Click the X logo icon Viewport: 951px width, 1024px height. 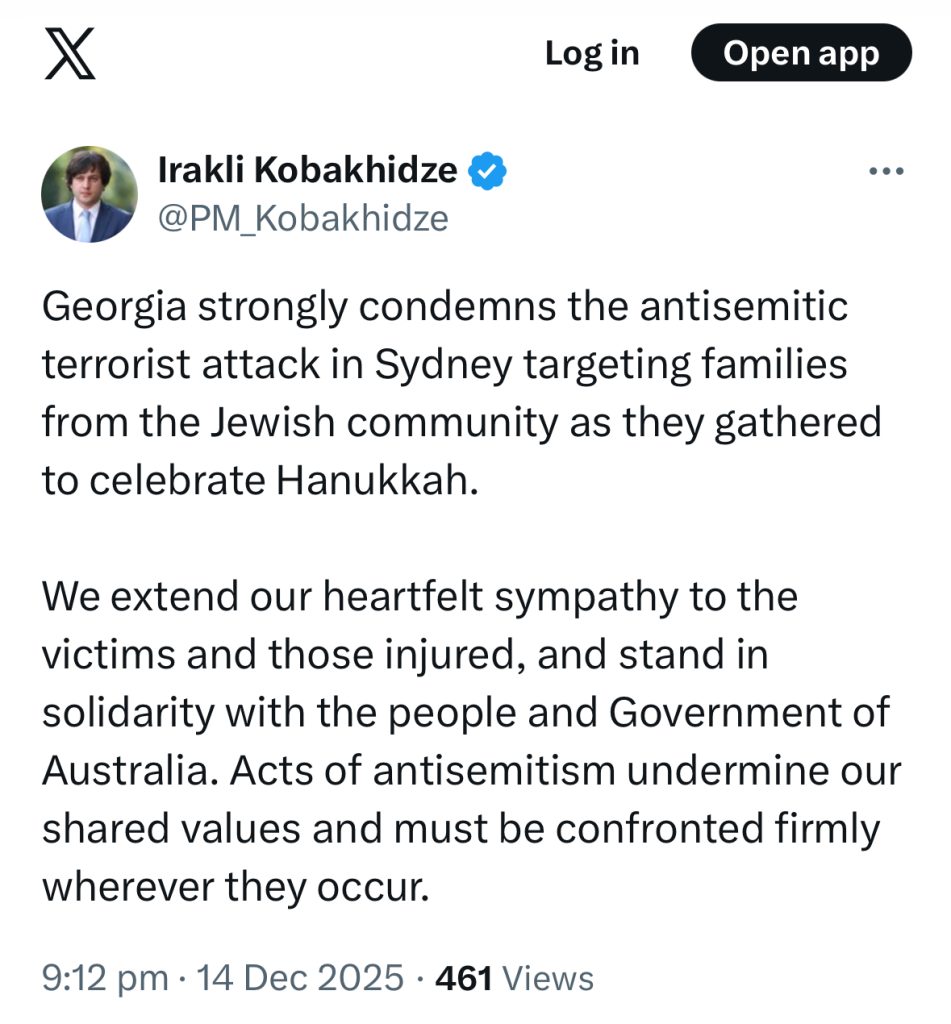71,55
